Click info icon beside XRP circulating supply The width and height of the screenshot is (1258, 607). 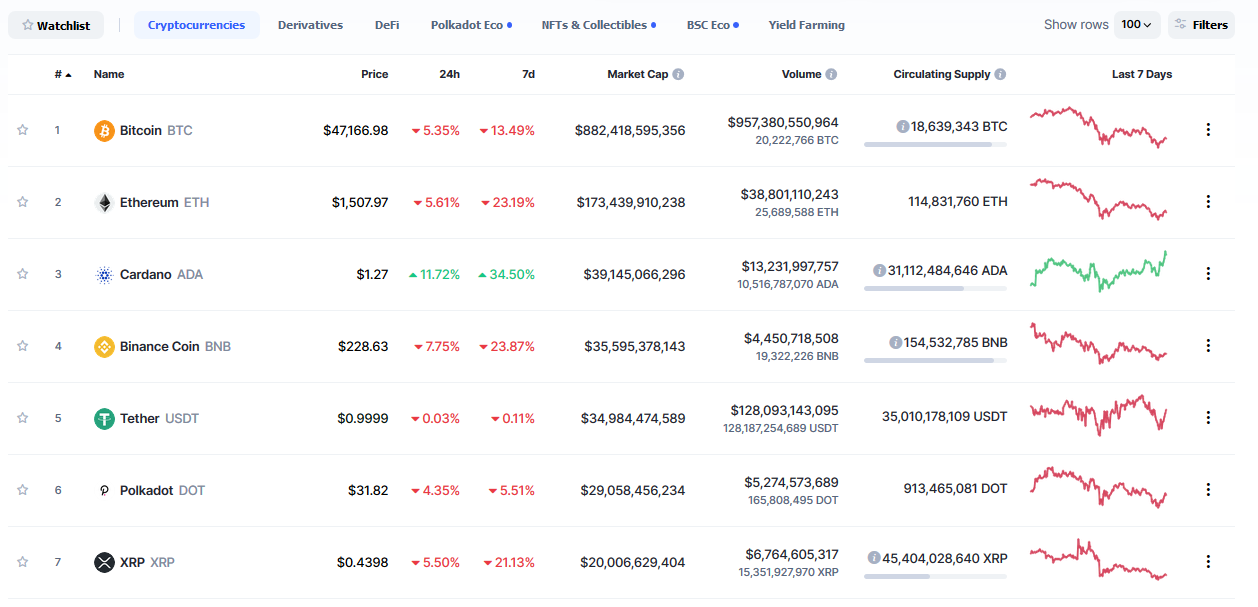[874, 558]
